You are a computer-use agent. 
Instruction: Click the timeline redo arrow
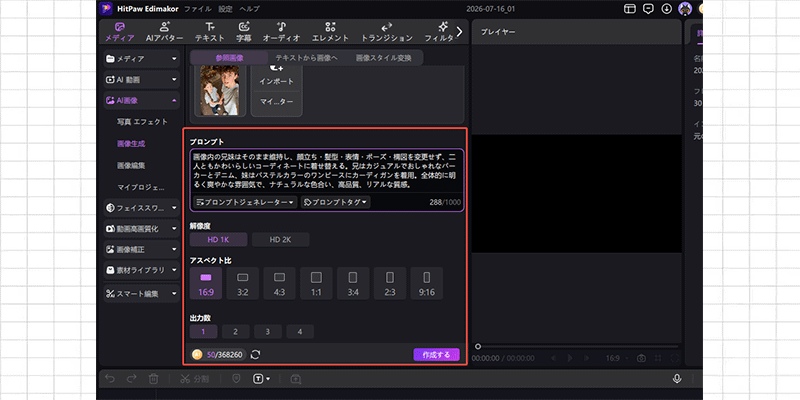tap(131, 379)
